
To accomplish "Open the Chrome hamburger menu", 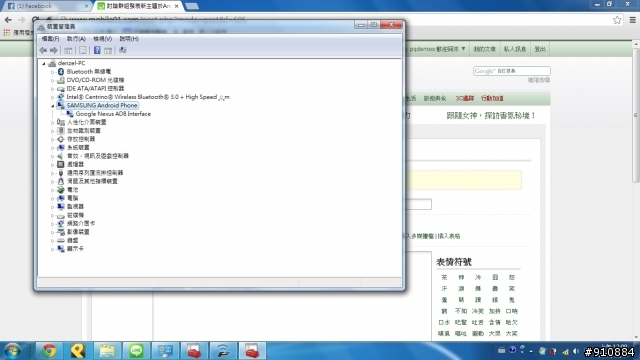I will 633,20.
